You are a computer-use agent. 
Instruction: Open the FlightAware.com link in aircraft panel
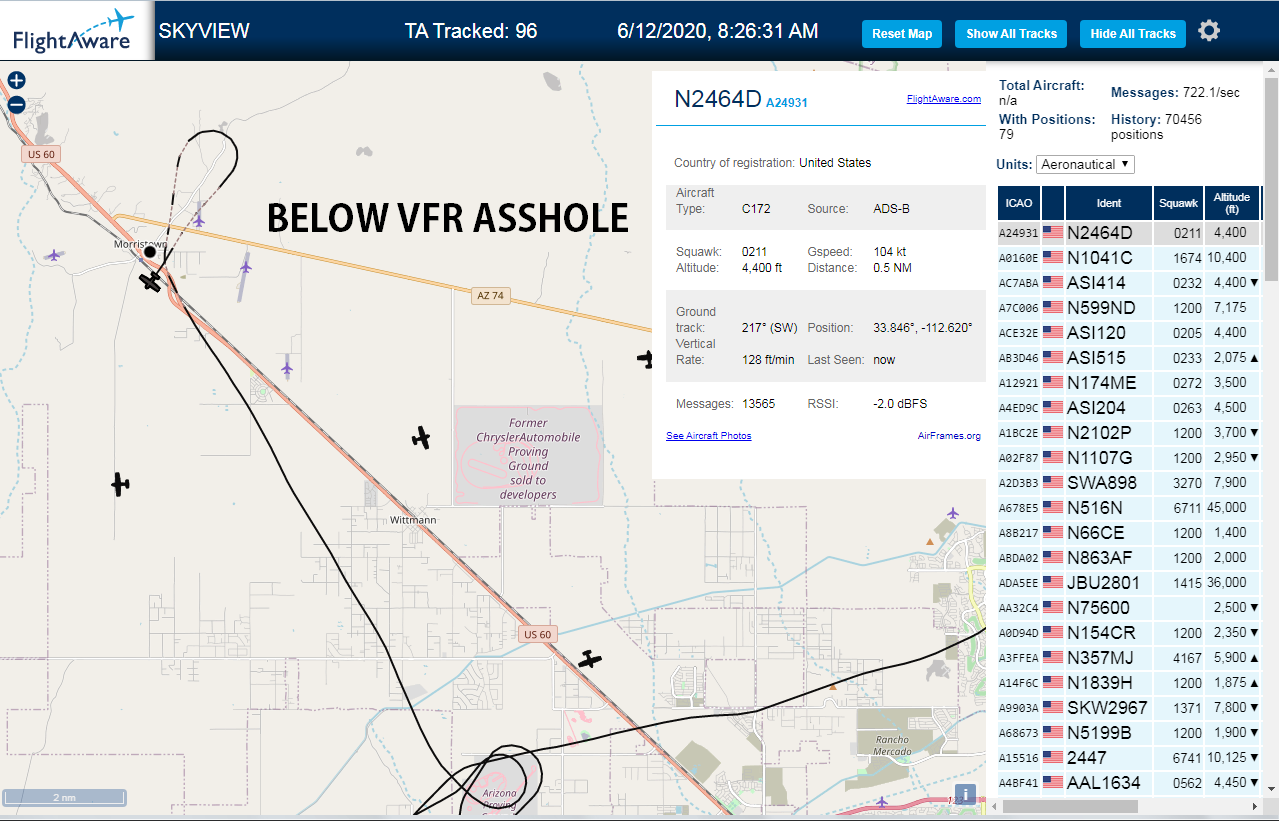[x=944, y=99]
